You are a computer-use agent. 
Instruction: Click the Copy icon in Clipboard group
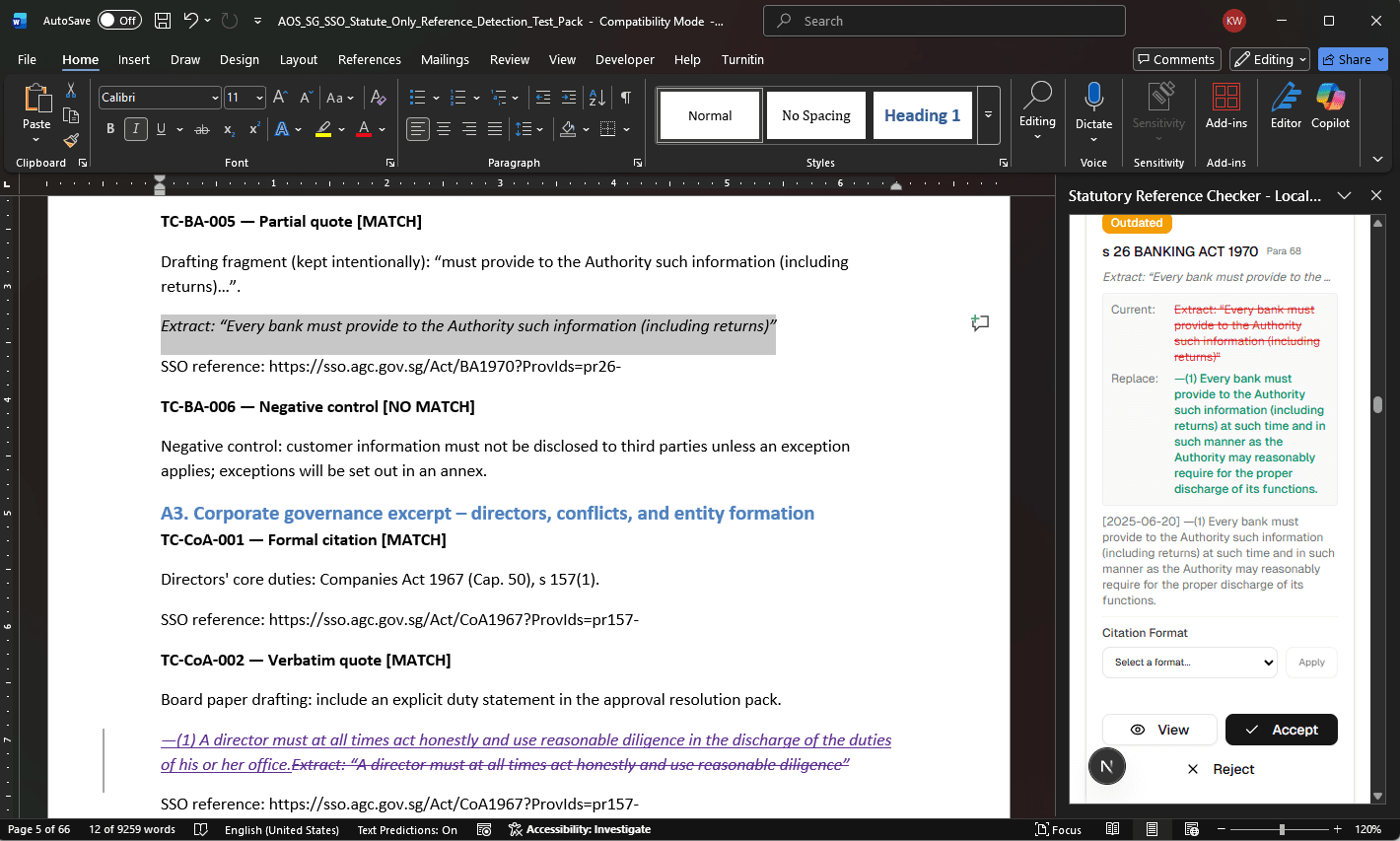[x=71, y=115]
